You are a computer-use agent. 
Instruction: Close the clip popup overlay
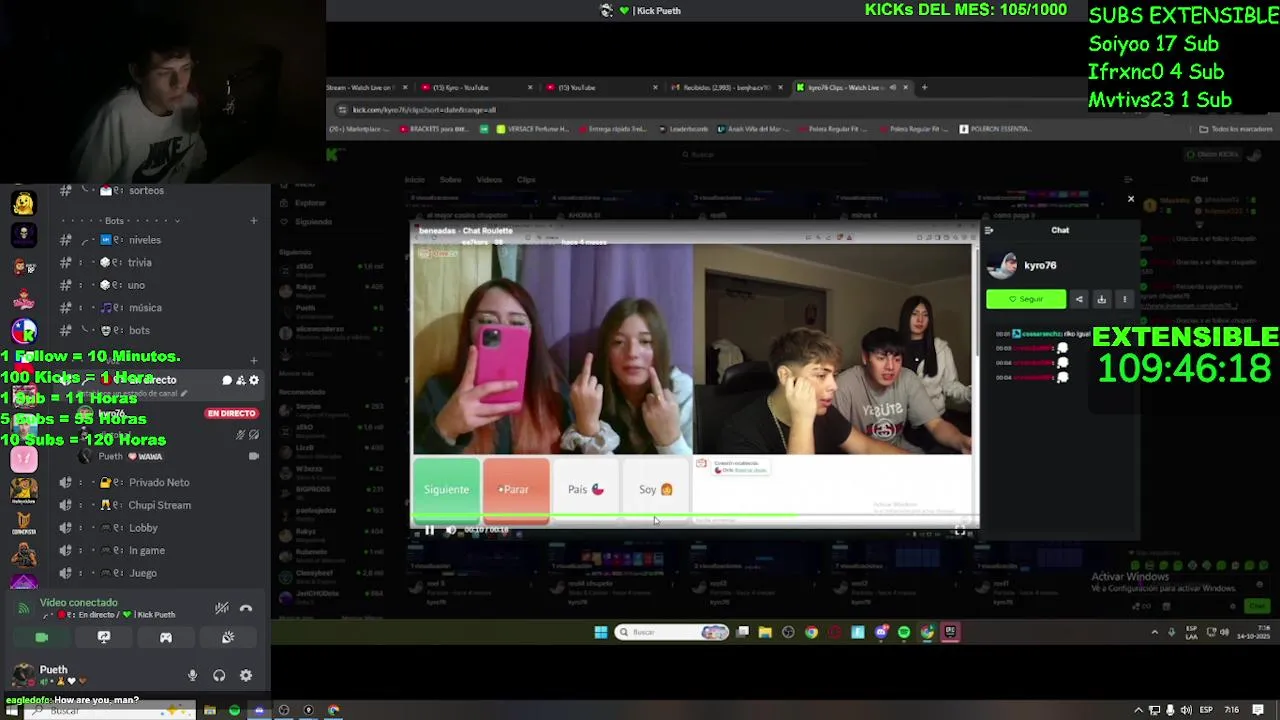[x=1131, y=199]
